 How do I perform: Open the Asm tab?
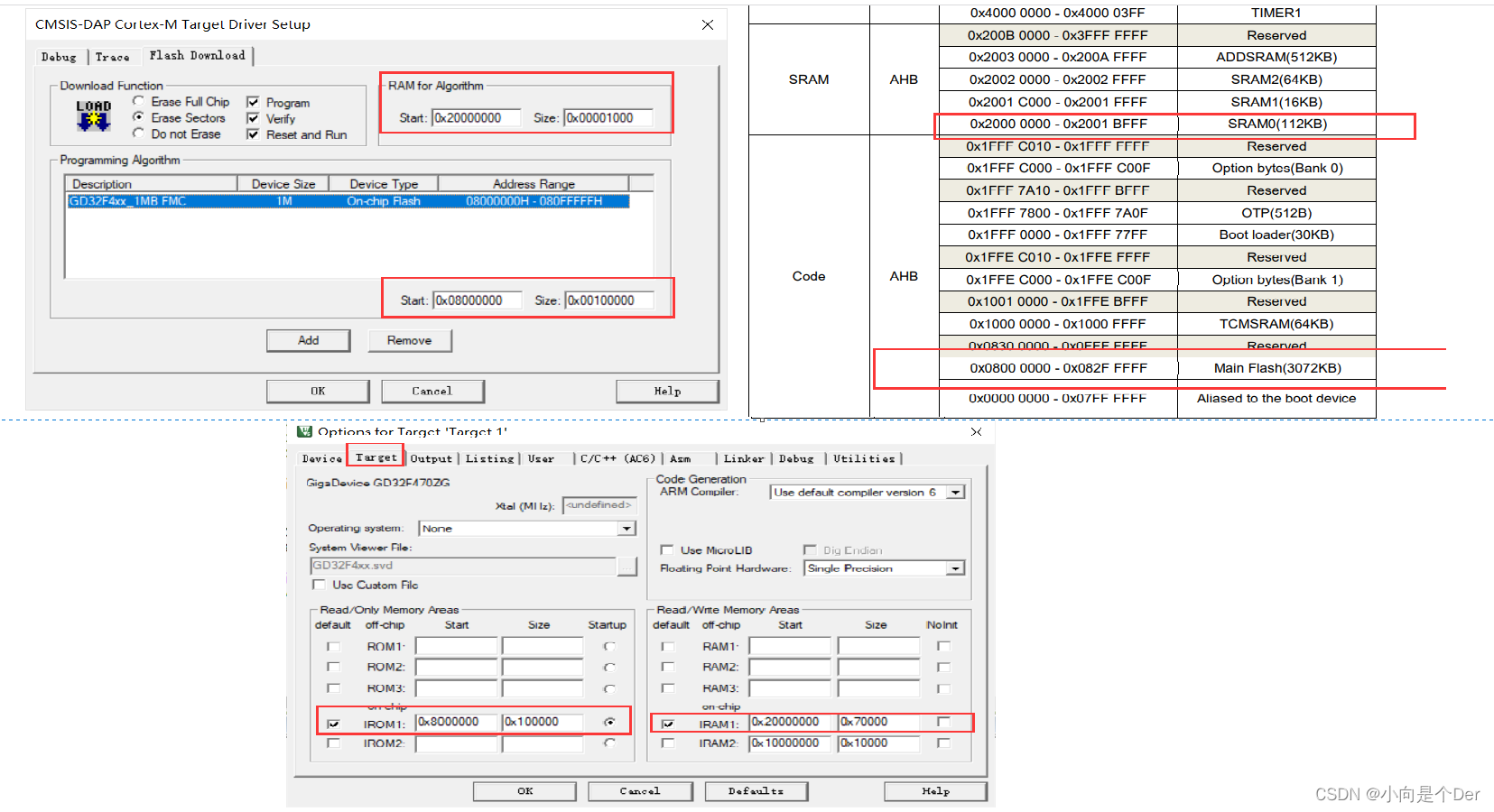point(681,458)
